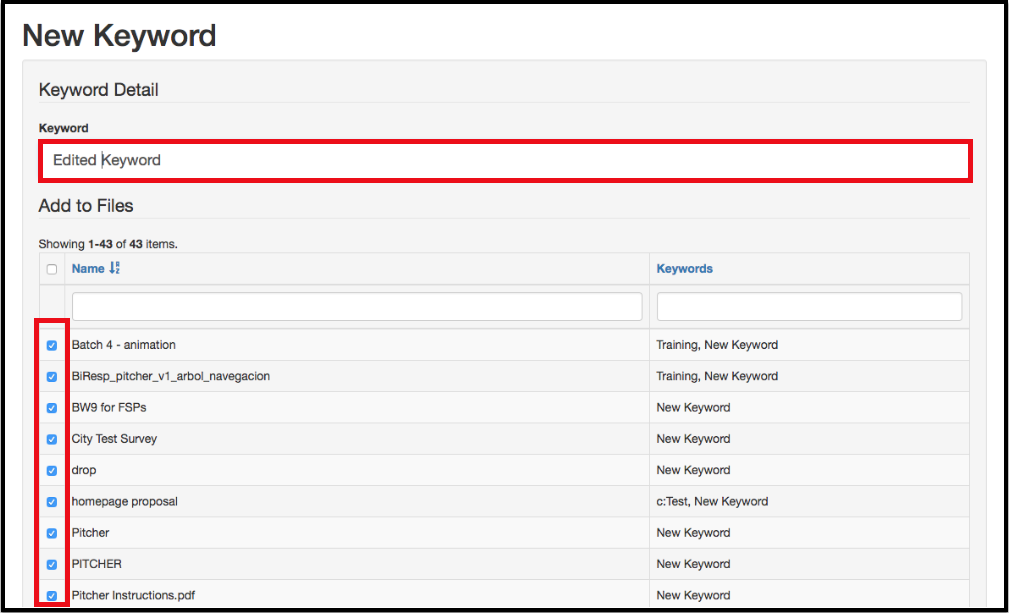Click into the Edited Keyword text field
Screen dimensions: 1009x613
[505, 160]
